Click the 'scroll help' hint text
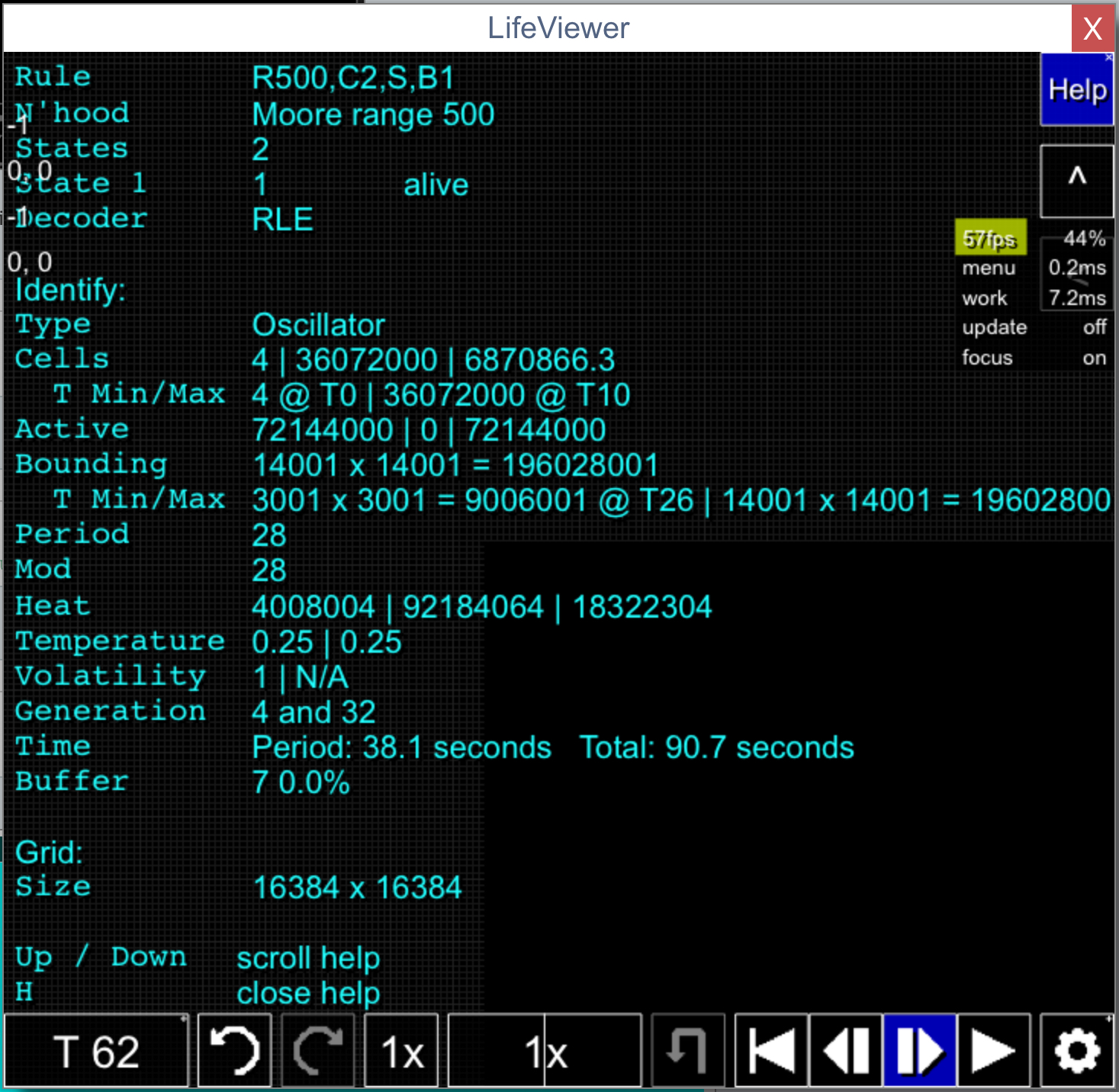The height and width of the screenshot is (1092, 1119). (308, 958)
